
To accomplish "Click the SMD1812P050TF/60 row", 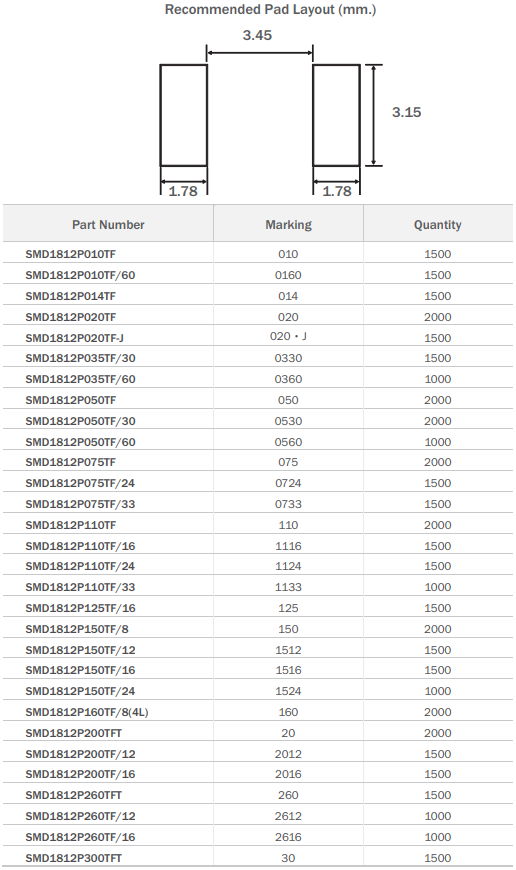I will (x=258, y=442).
